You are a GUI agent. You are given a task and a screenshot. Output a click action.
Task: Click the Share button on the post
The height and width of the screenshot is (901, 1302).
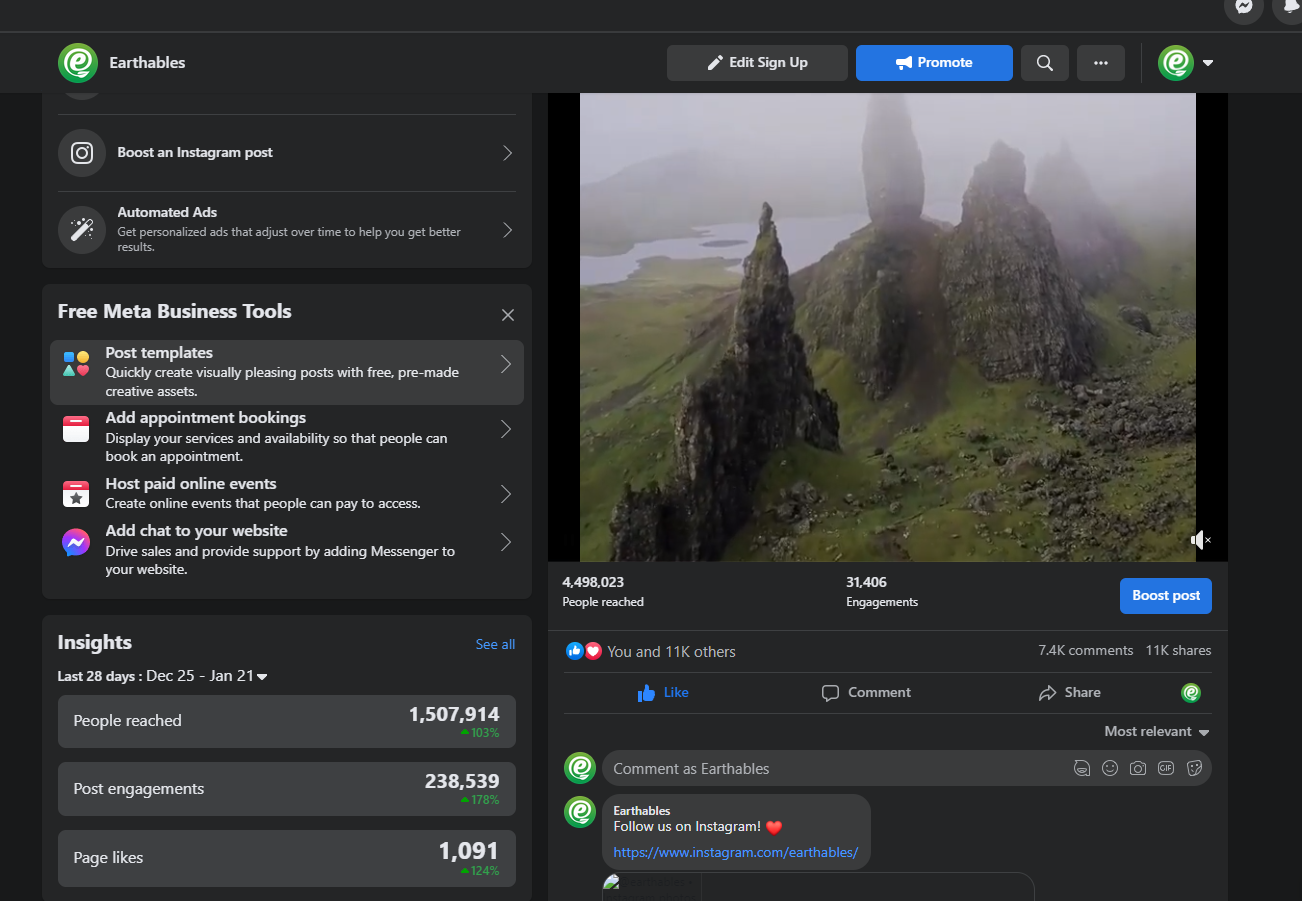coord(1069,693)
